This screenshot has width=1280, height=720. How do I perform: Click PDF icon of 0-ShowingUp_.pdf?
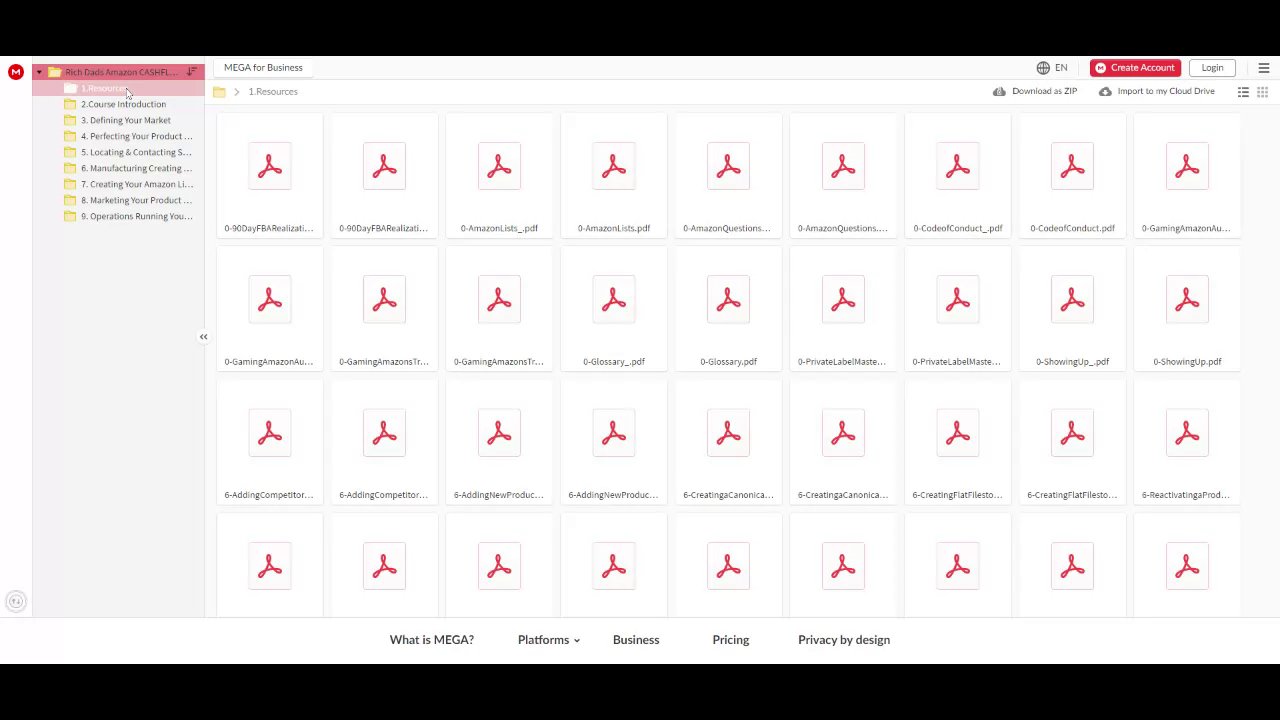click(1072, 300)
